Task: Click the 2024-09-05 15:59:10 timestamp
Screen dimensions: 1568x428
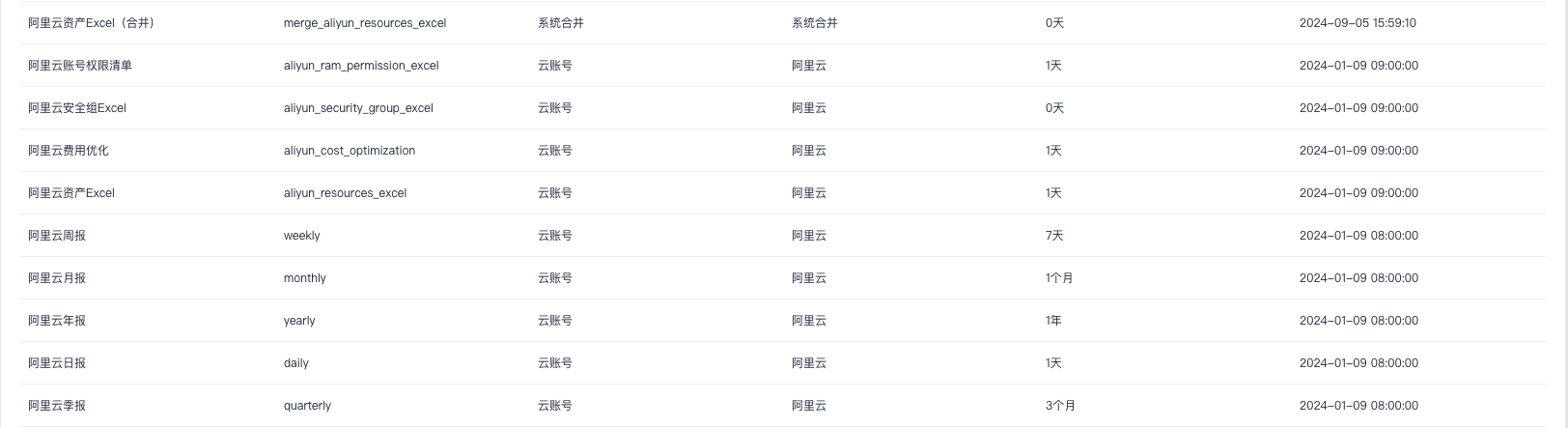Action: [x=1358, y=23]
